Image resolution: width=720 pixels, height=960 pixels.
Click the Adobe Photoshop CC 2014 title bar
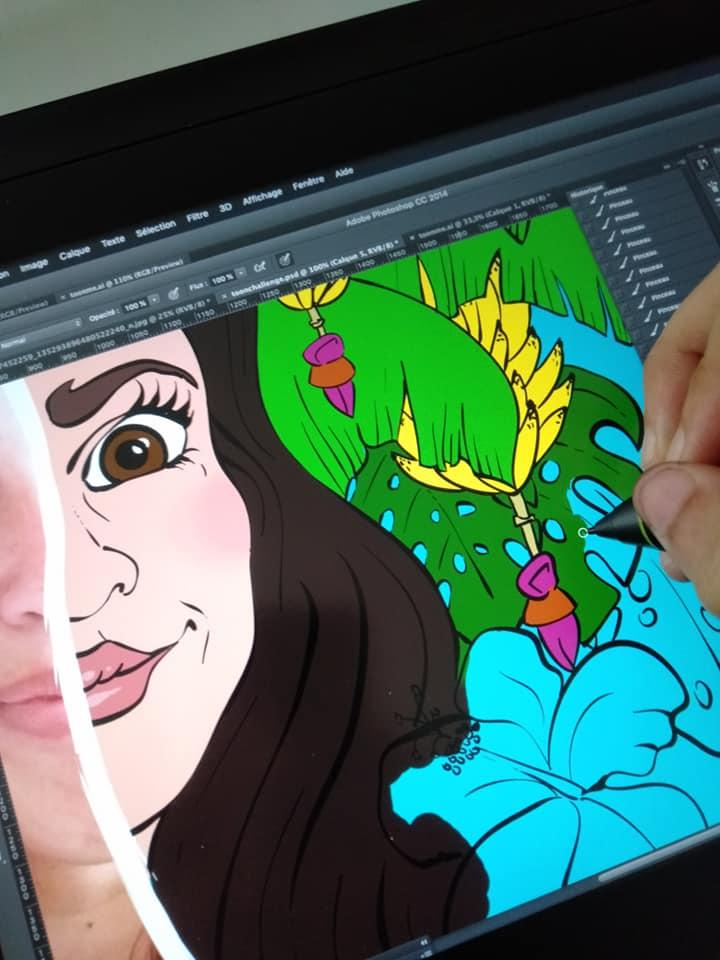398,208
